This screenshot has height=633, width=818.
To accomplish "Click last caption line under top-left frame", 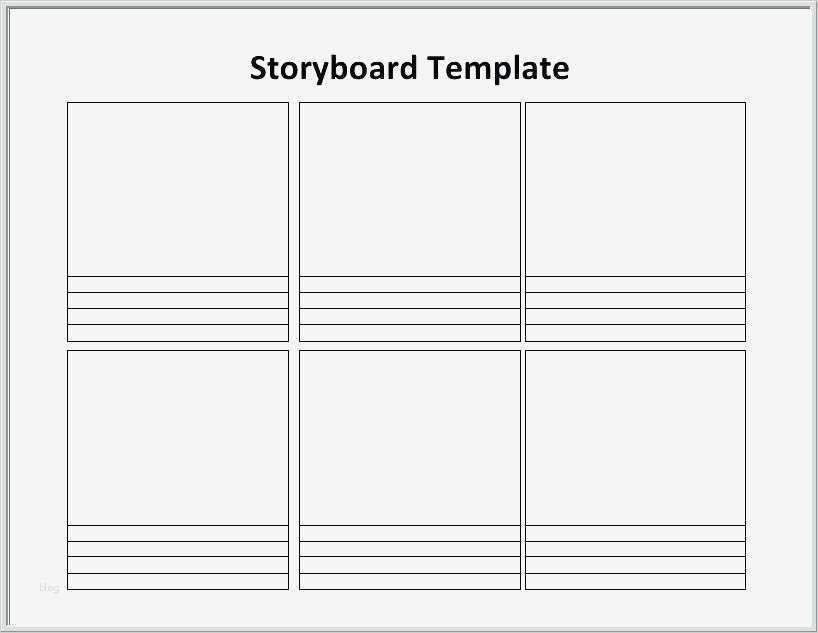I will (x=178, y=333).
